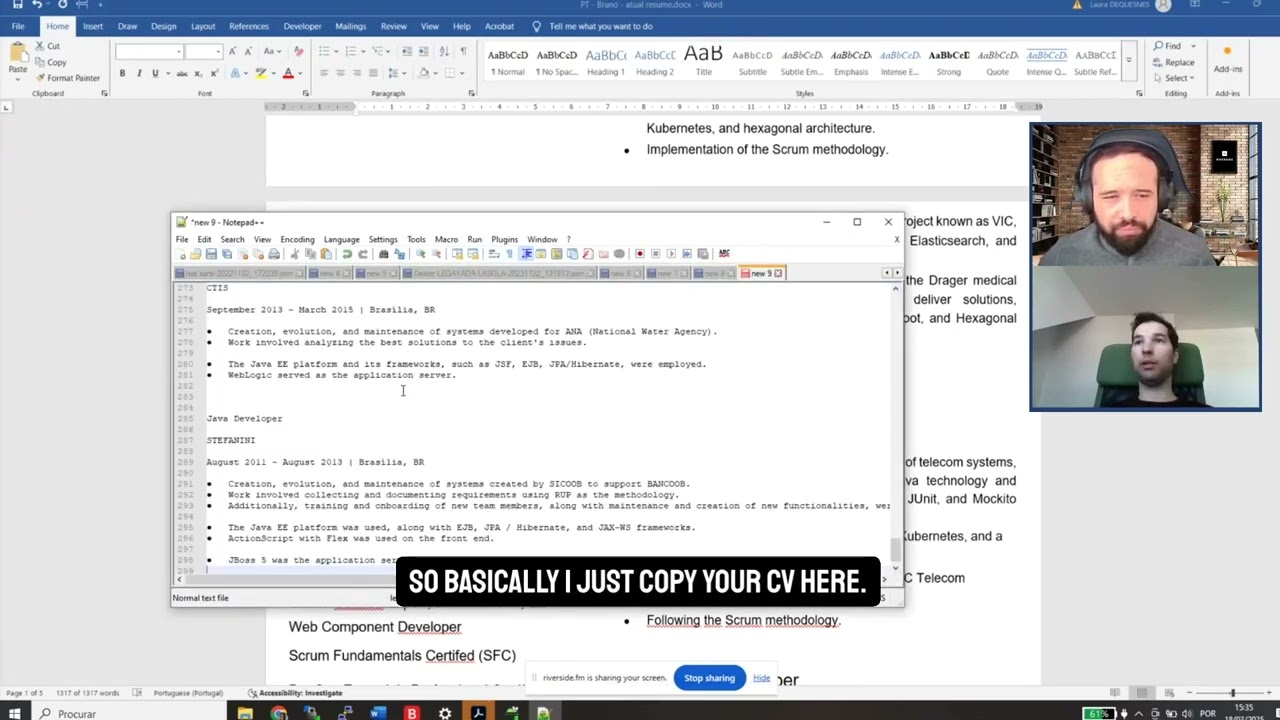Click Undo icon in Notepad++ toolbar
The width and height of the screenshot is (1280, 720).
tap(347, 254)
